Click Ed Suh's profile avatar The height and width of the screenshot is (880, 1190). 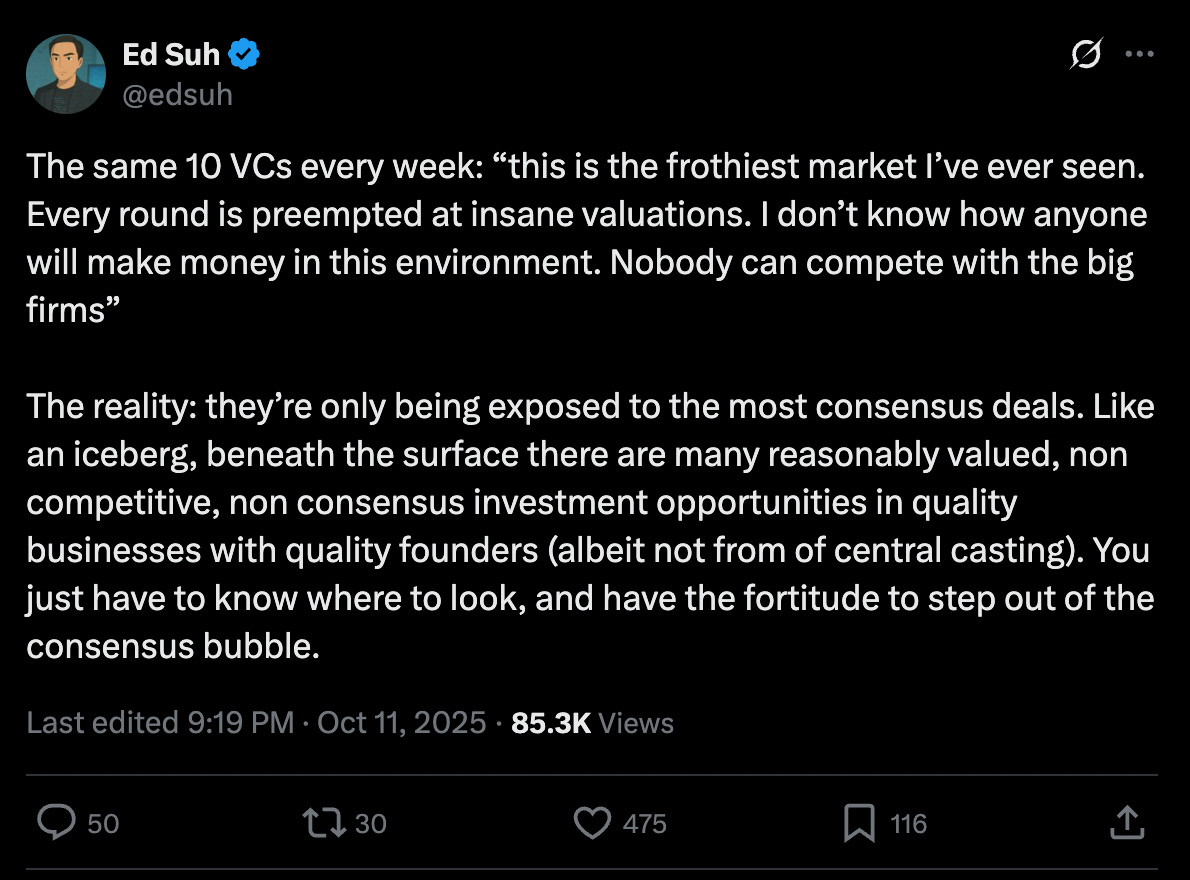(67, 73)
